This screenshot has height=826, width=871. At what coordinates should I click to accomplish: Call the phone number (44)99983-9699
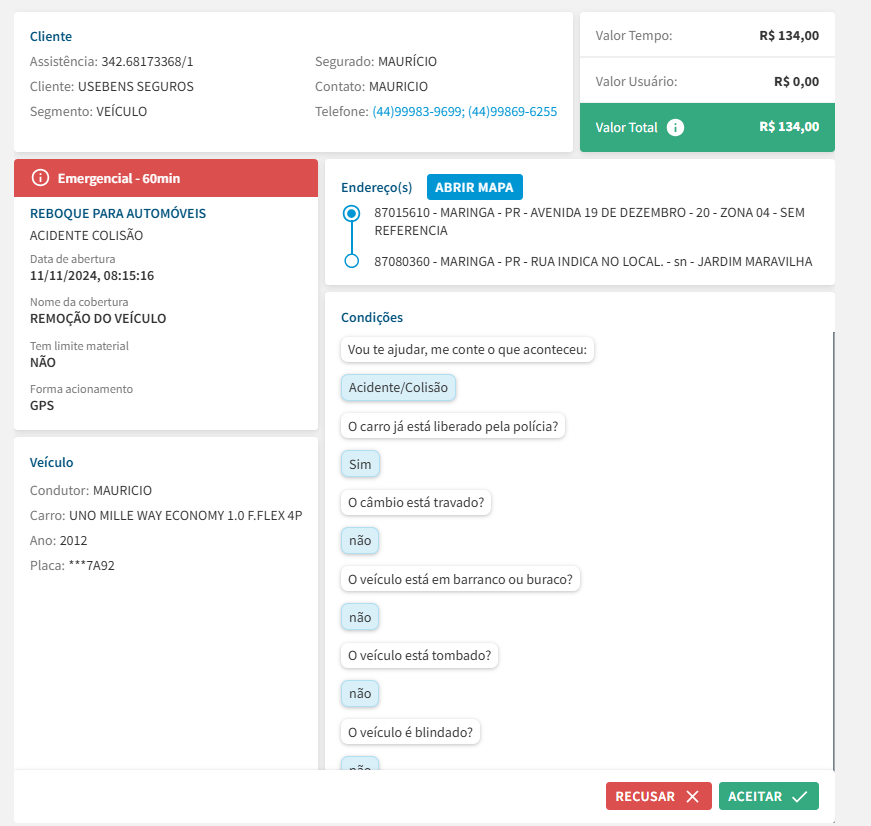coord(417,112)
